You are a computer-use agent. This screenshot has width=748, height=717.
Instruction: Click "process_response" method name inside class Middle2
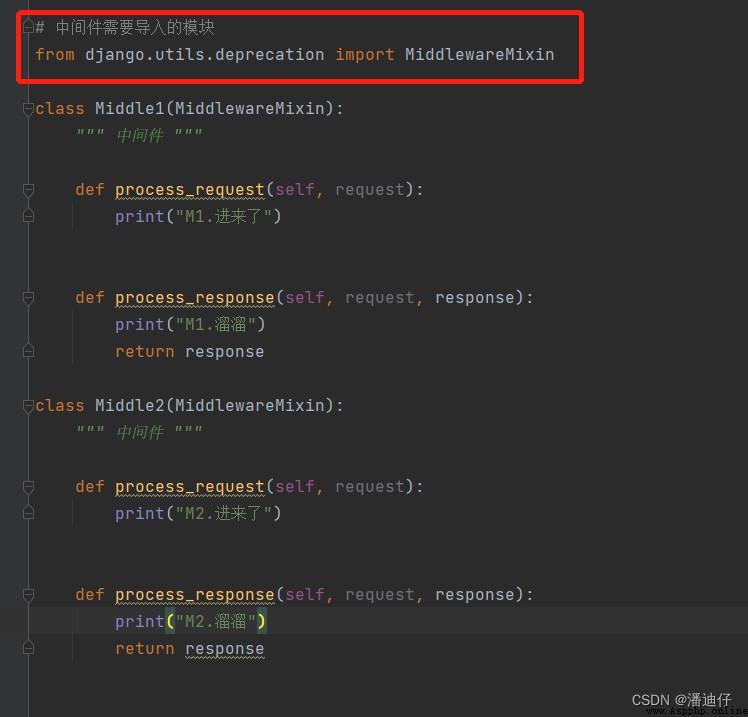click(x=195, y=595)
